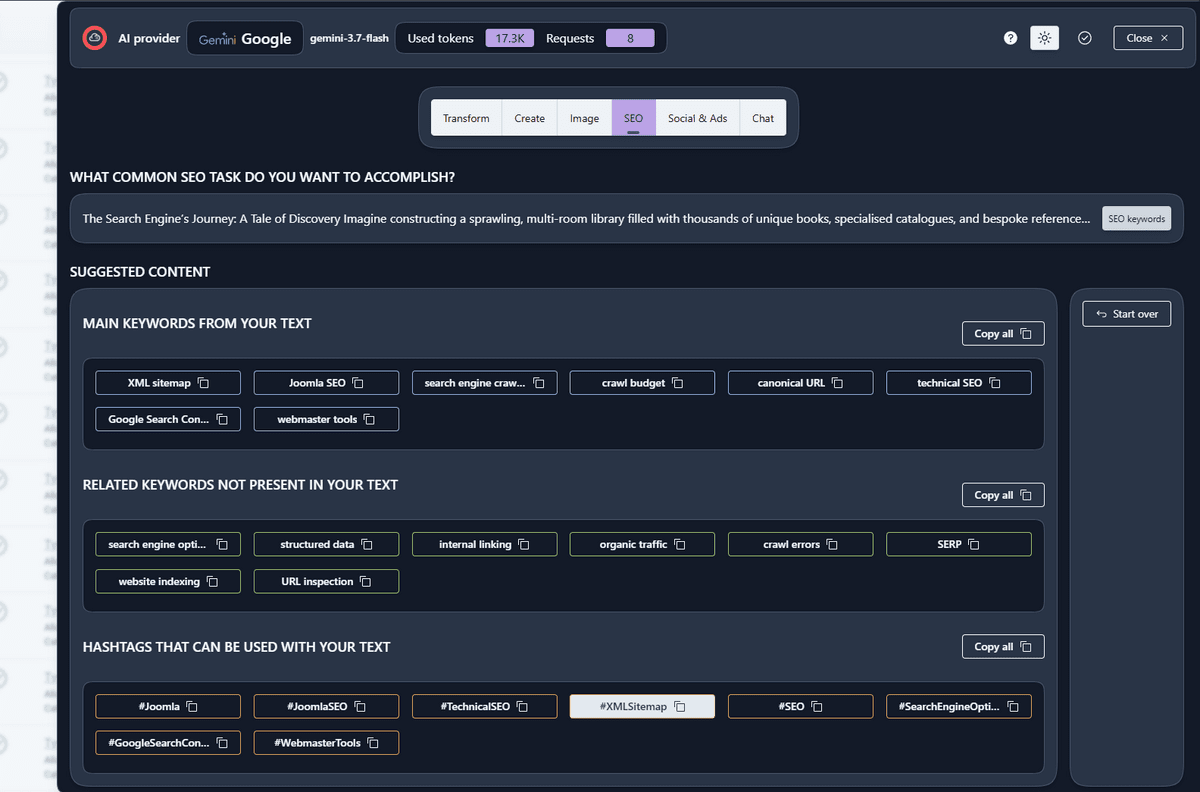Copy the structured data keyword
The width and height of the screenshot is (1200, 792).
point(326,544)
